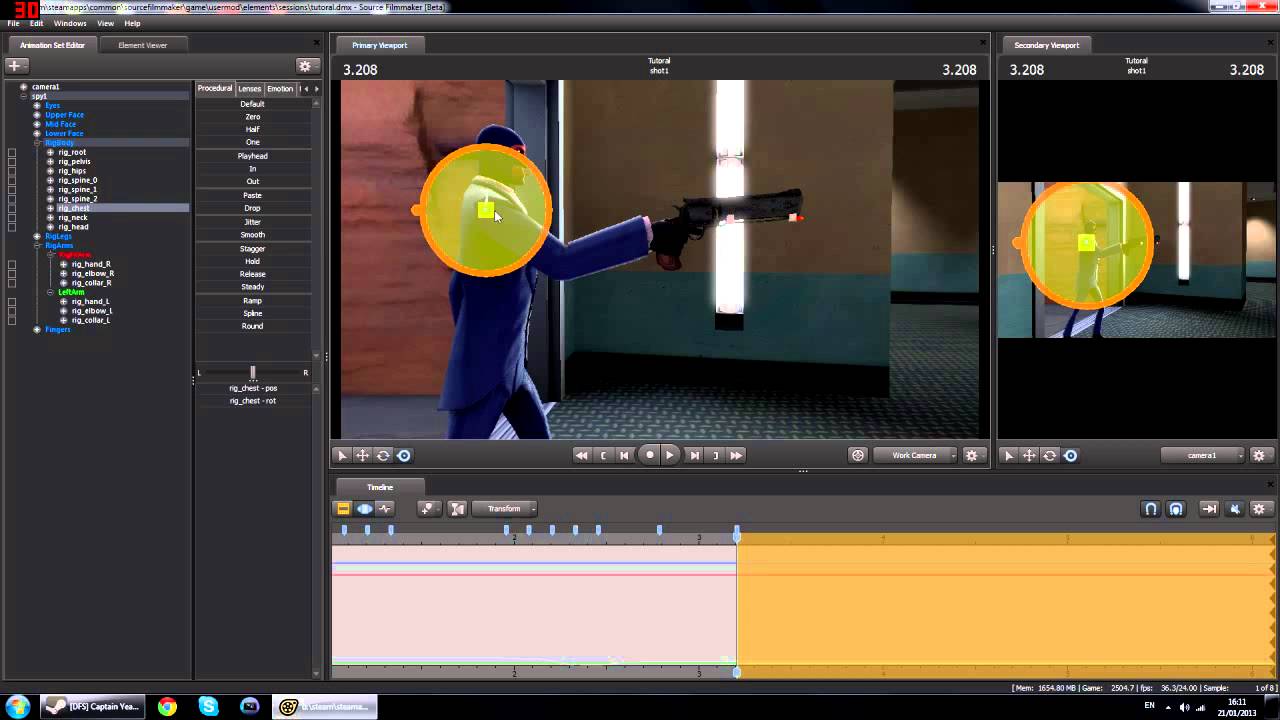The image size is (1280, 720).
Task: Switch to the Motion Editor mode
Action: tap(364, 509)
